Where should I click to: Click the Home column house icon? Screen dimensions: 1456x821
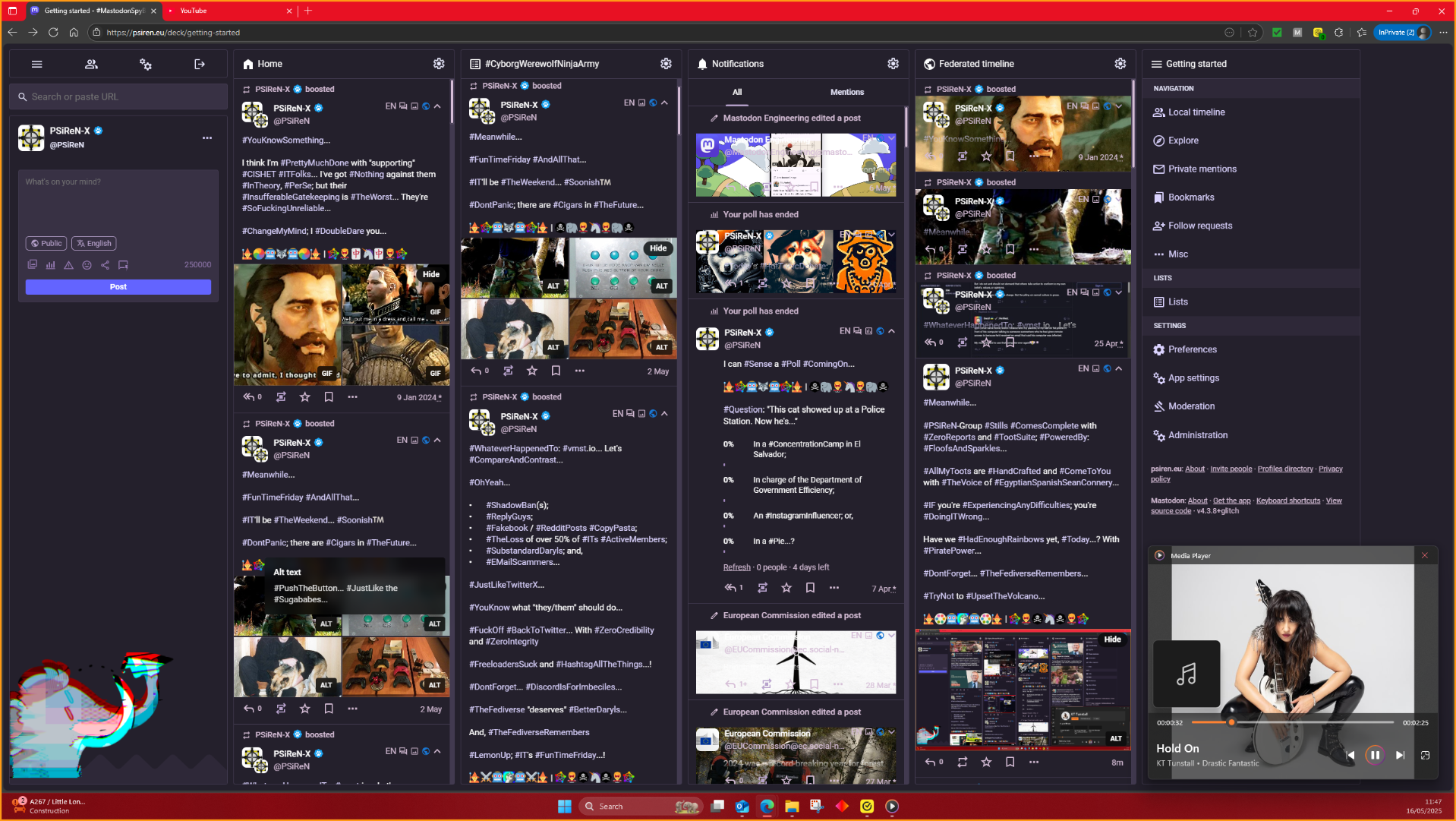pyautogui.click(x=248, y=65)
